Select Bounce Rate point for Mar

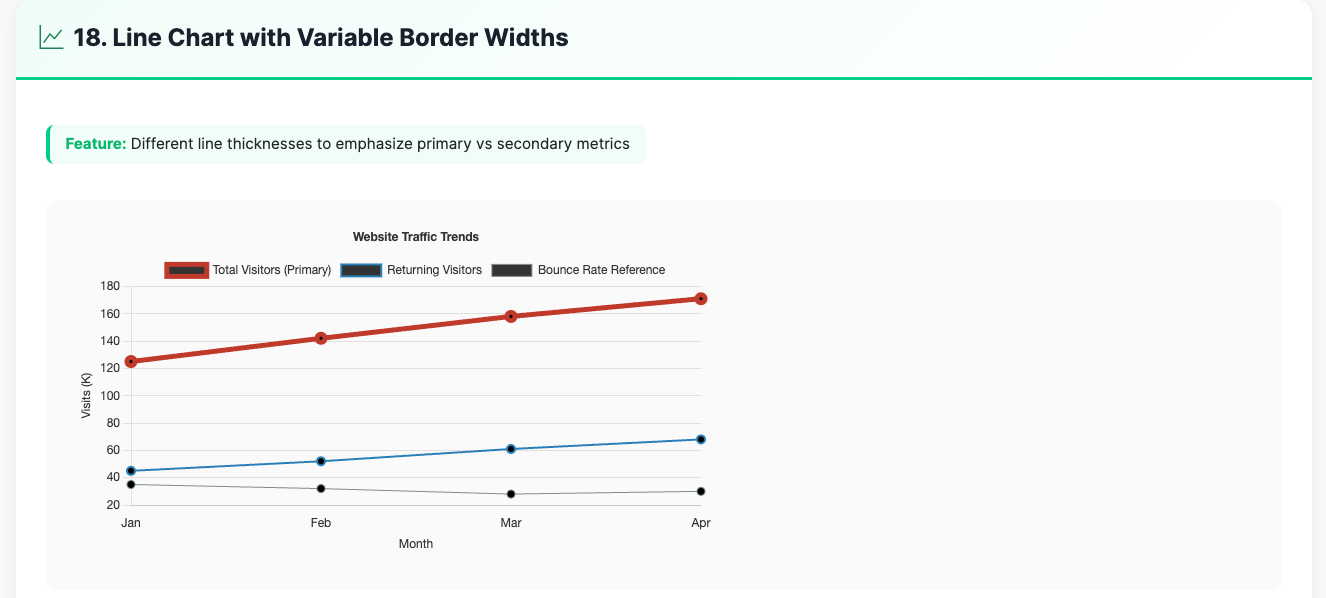[511, 494]
